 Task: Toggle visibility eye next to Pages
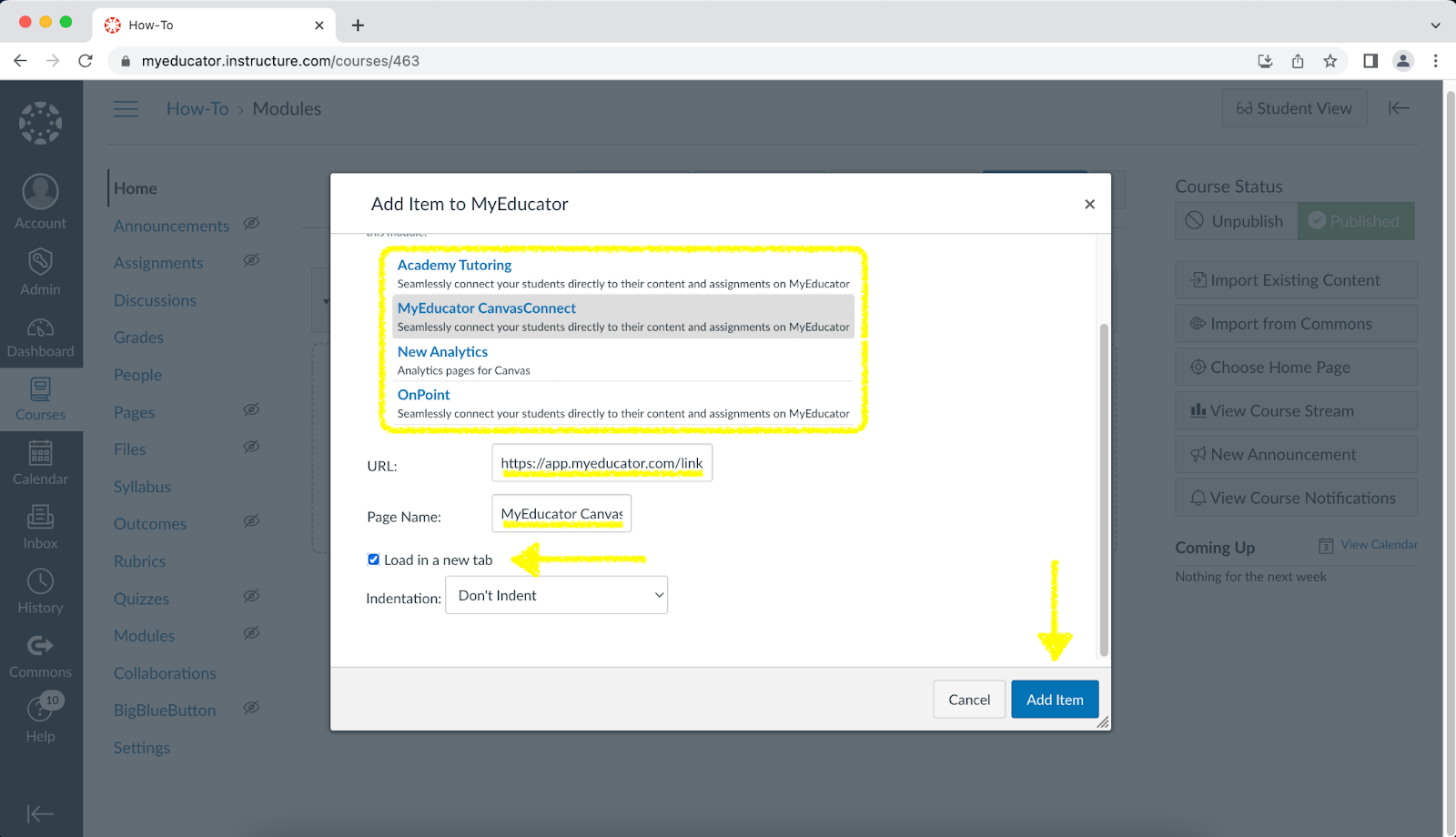click(252, 410)
